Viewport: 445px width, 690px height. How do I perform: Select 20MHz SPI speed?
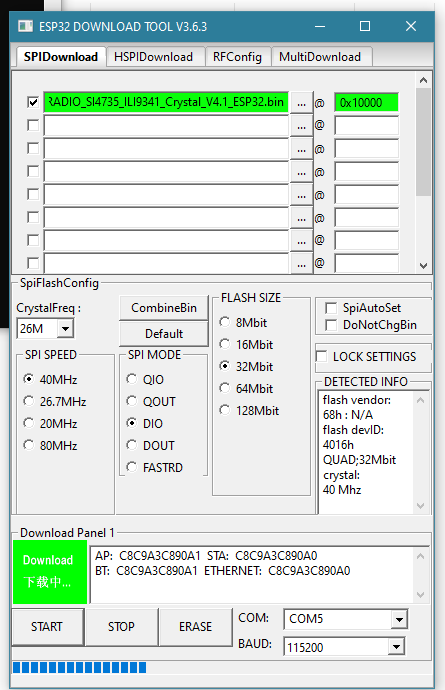[x=29, y=423]
